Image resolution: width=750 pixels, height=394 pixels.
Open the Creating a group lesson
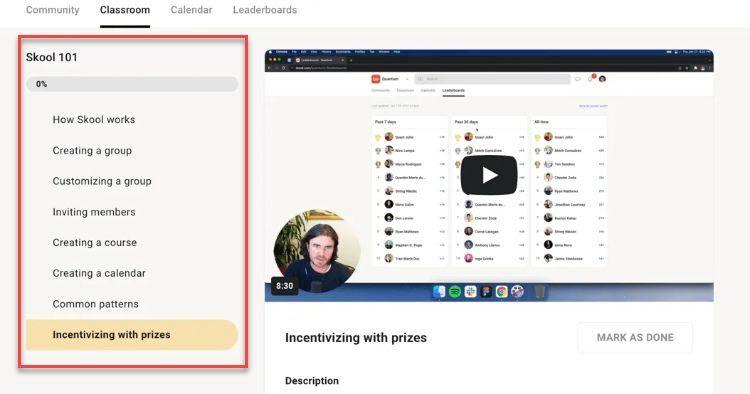pyautogui.click(x=92, y=151)
